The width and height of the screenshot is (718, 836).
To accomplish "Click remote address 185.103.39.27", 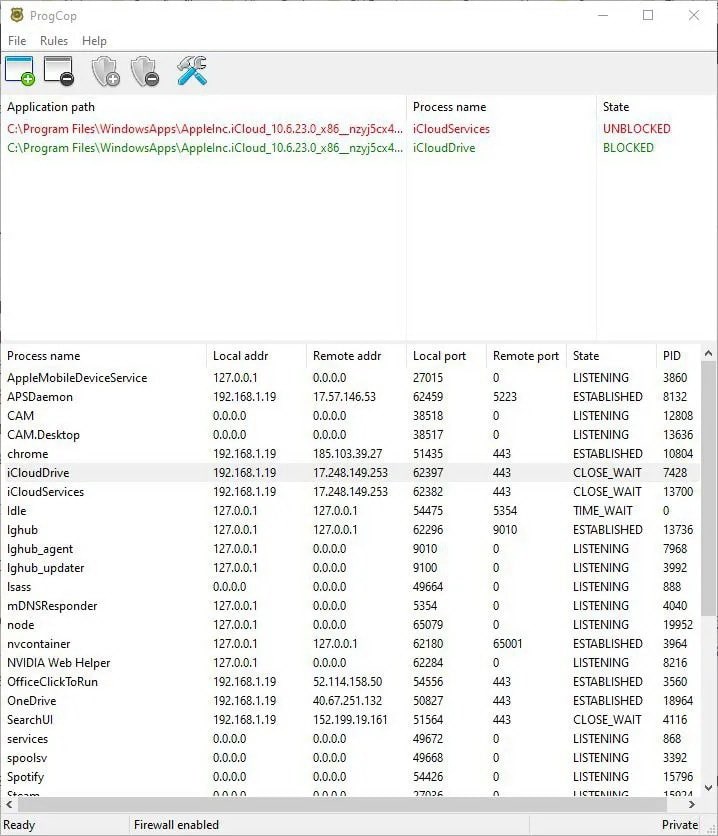I will coord(348,454).
